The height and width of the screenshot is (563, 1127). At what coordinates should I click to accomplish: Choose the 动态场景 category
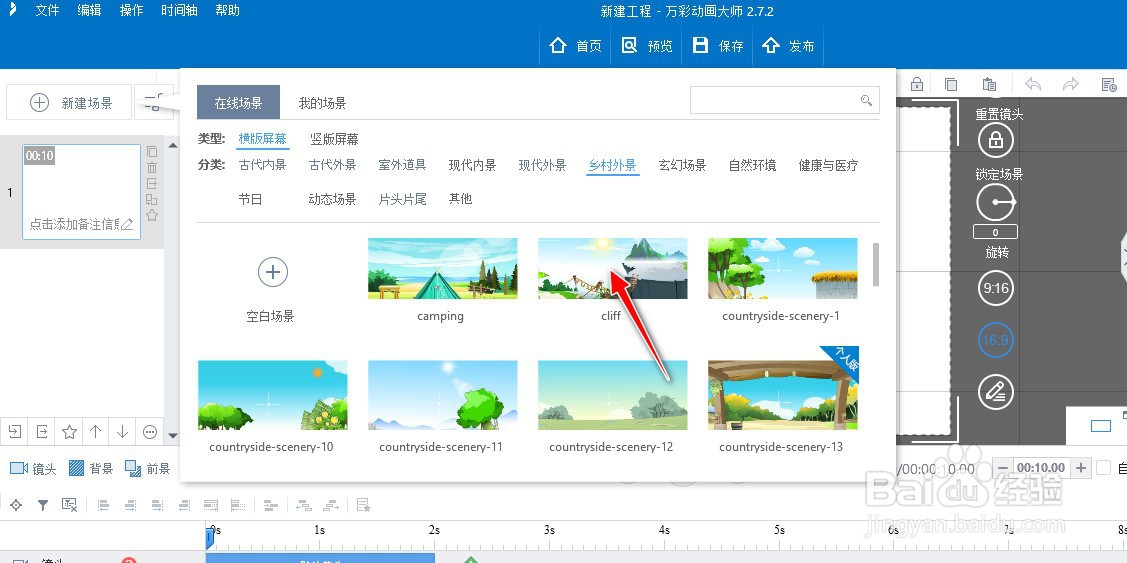(x=332, y=199)
